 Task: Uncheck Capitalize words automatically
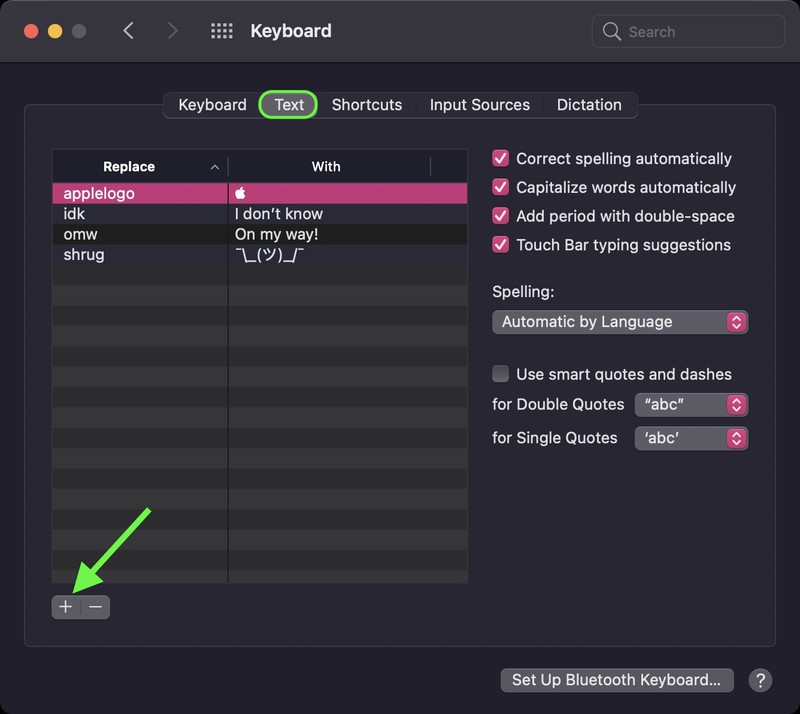click(x=501, y=187)
